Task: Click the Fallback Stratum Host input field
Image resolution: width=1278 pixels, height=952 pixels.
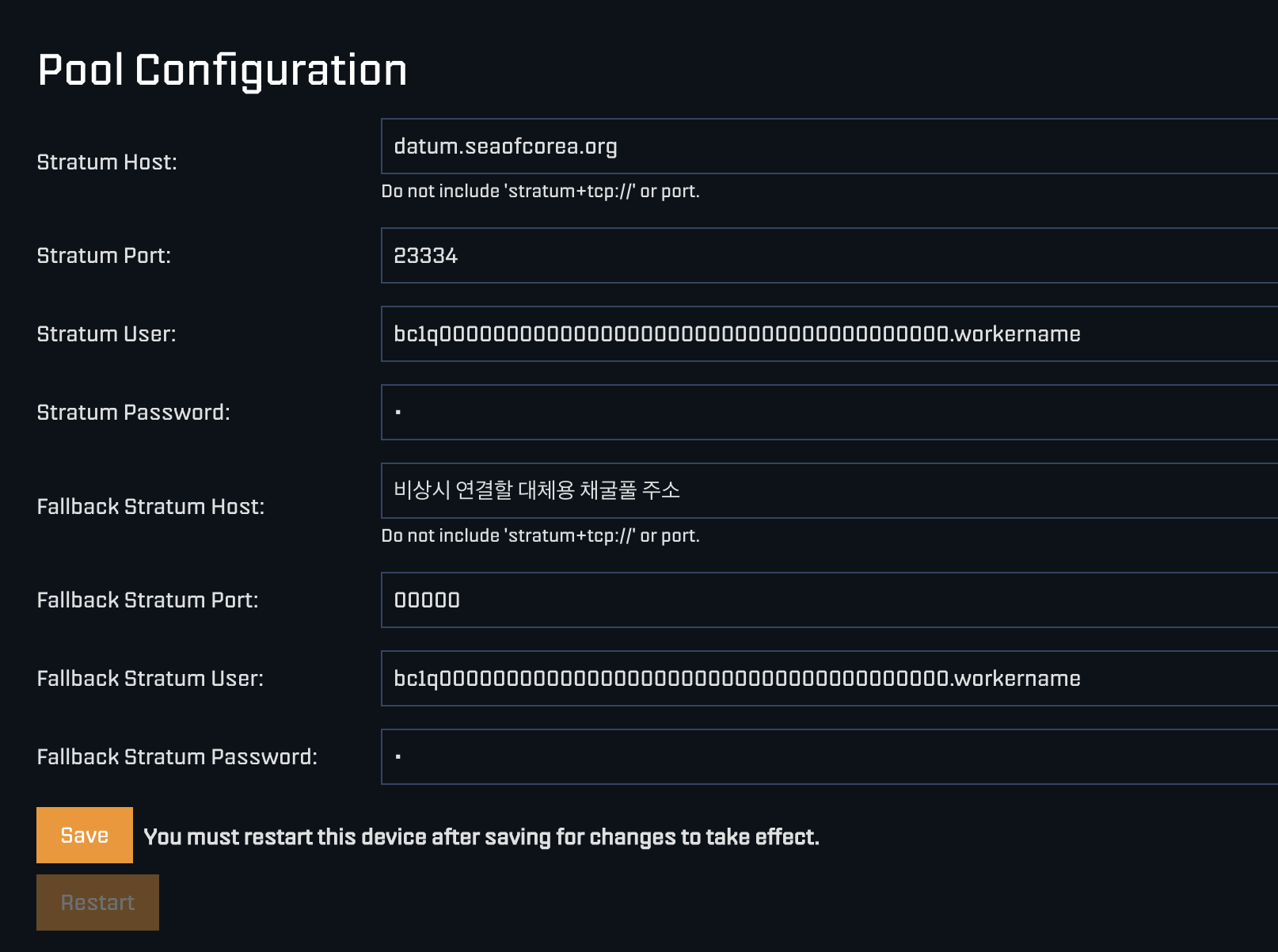Action: (x=828, y=491)
